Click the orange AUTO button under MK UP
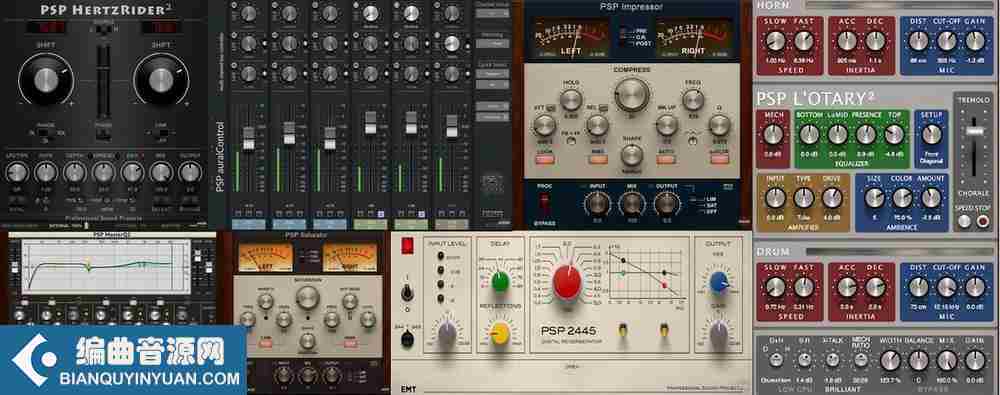 pos(666,160)
